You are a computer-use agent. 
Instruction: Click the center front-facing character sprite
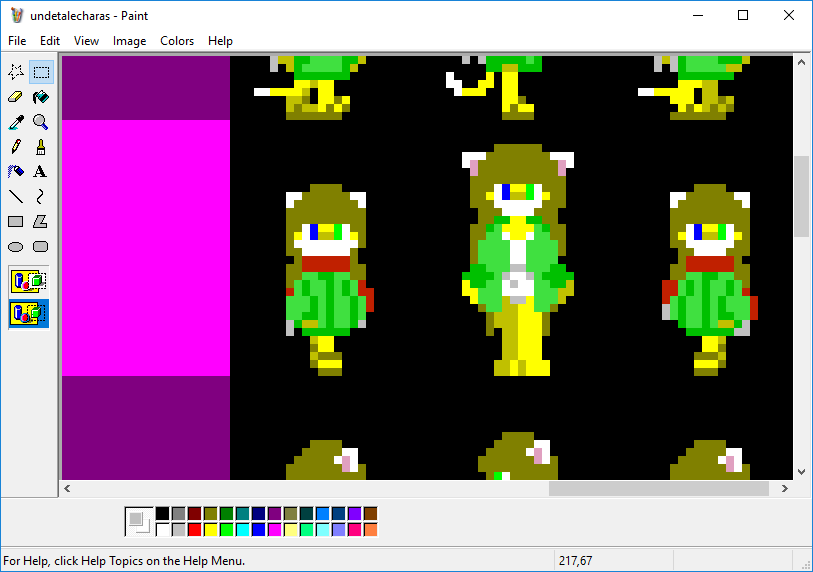point(518,260)
